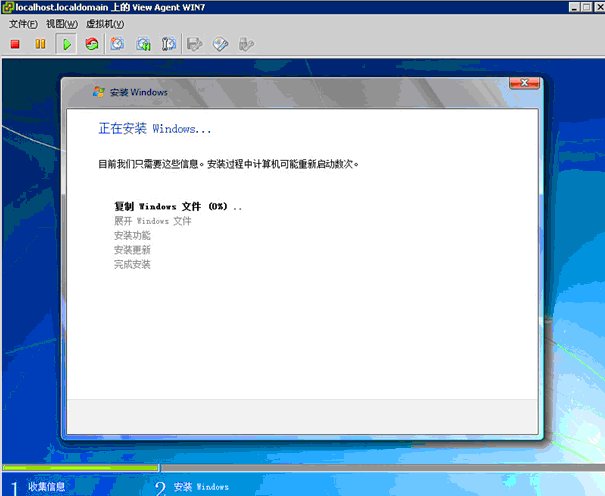Viewport: 605px width, 496px height.
Task: Click the revert to snapshot icon
Action: (143, 44)
